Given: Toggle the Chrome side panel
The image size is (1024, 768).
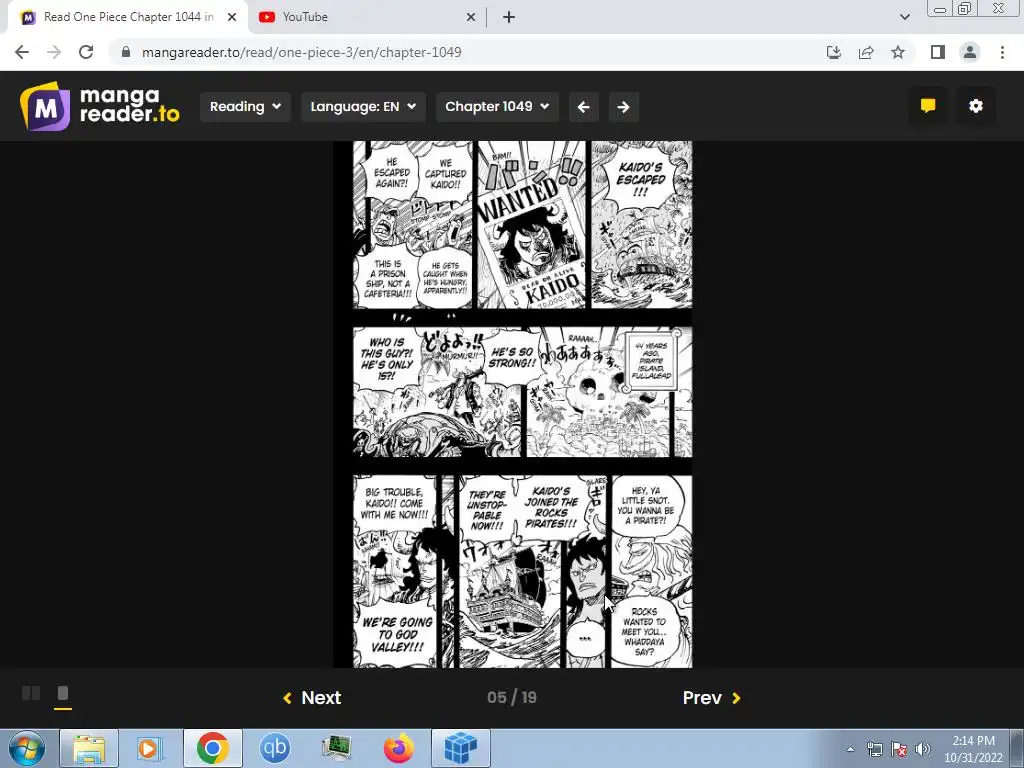Looking at the screenshot, I should [938, 52].
